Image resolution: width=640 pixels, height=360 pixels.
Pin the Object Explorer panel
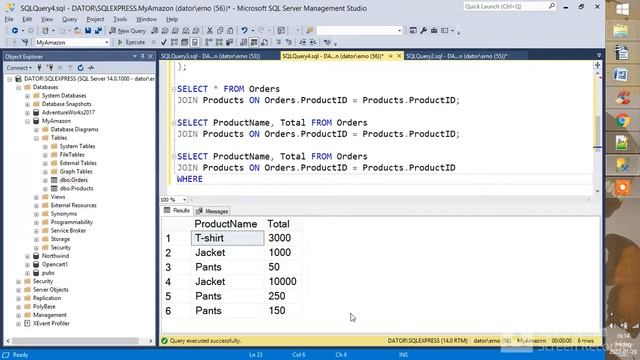(x=142, y=56)
